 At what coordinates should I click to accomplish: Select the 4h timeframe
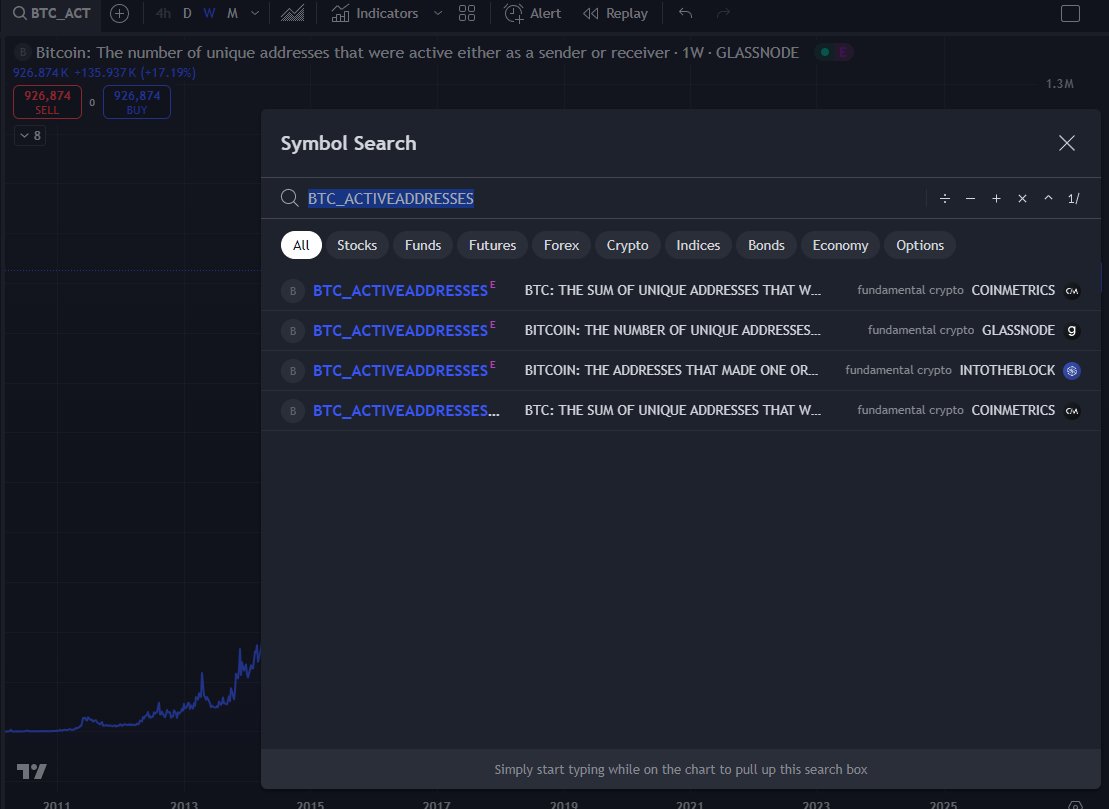pos(163,13)
